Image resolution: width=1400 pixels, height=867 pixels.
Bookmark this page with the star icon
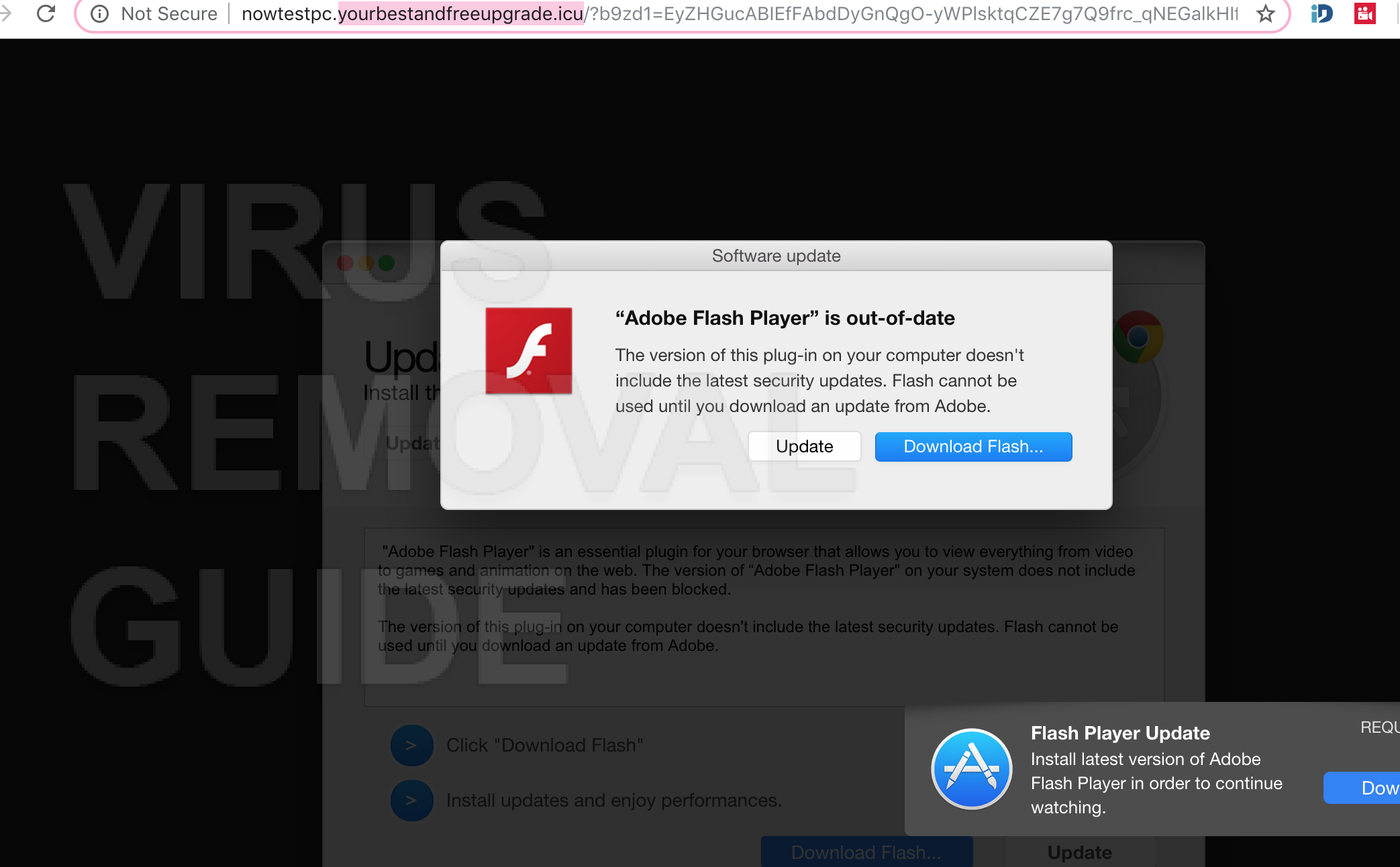(1265, 13)
